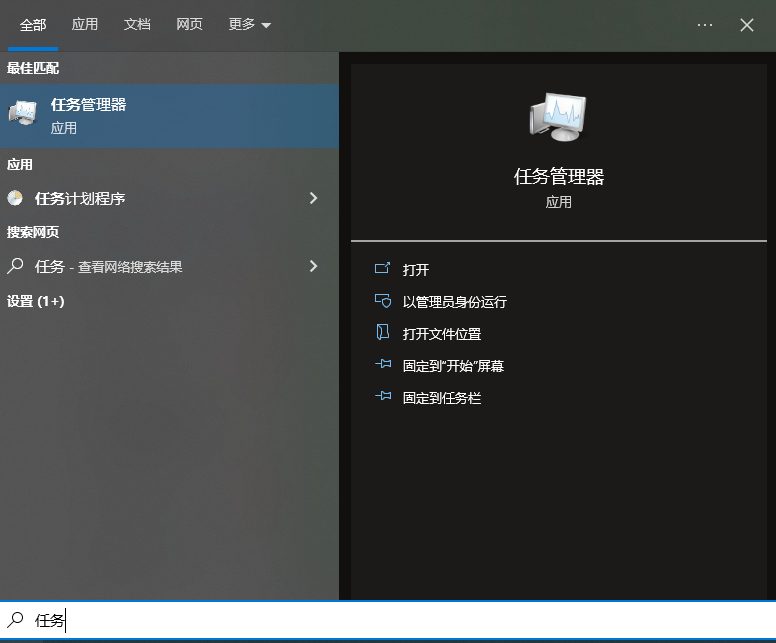Open the three-dot options menu
776x643 pixels.
705,25
